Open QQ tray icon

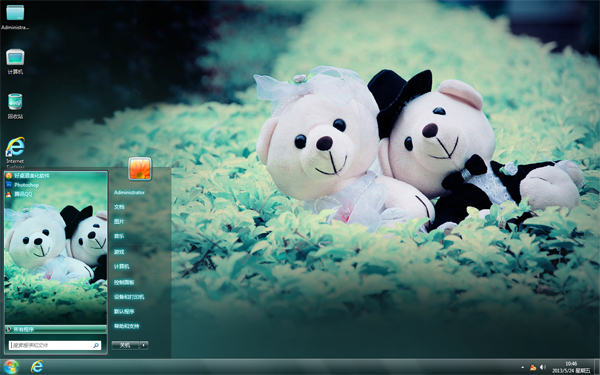[533, 367]
